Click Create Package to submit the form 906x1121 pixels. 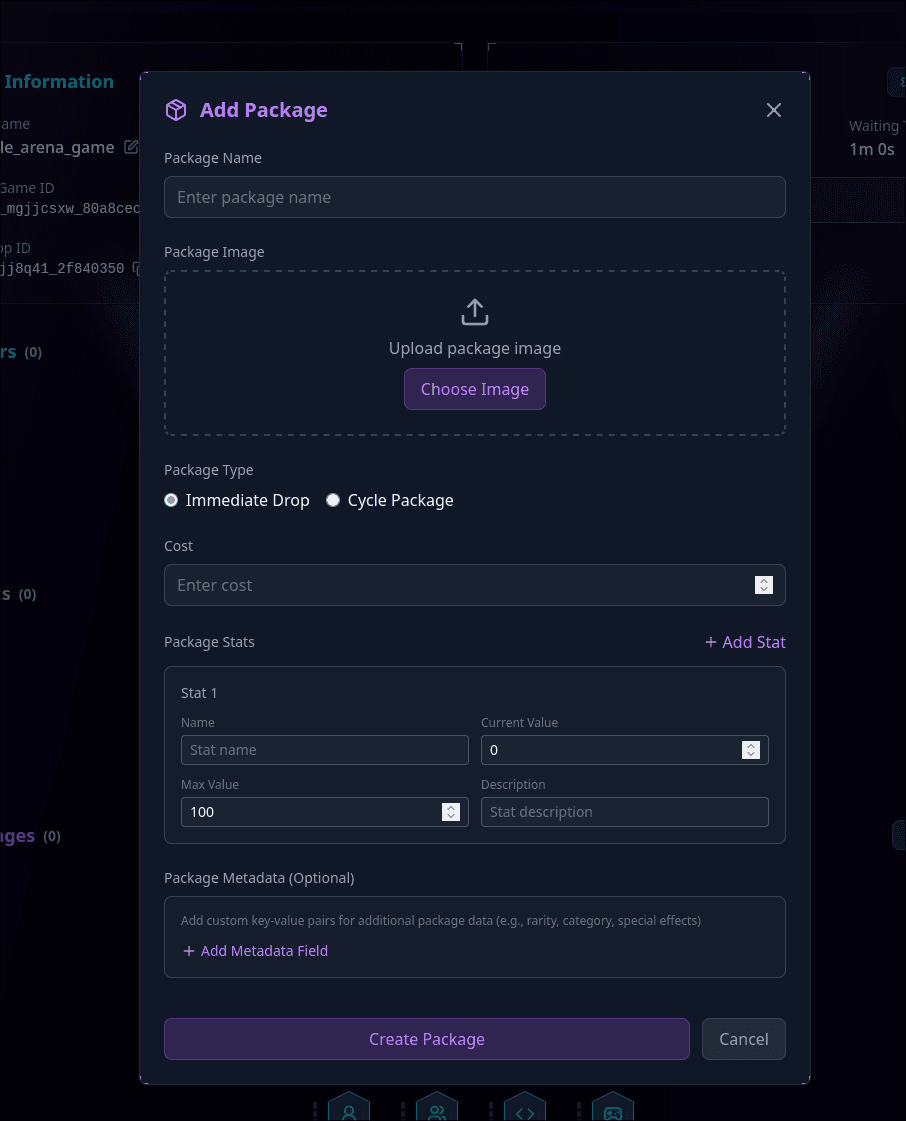point(427,1039)
